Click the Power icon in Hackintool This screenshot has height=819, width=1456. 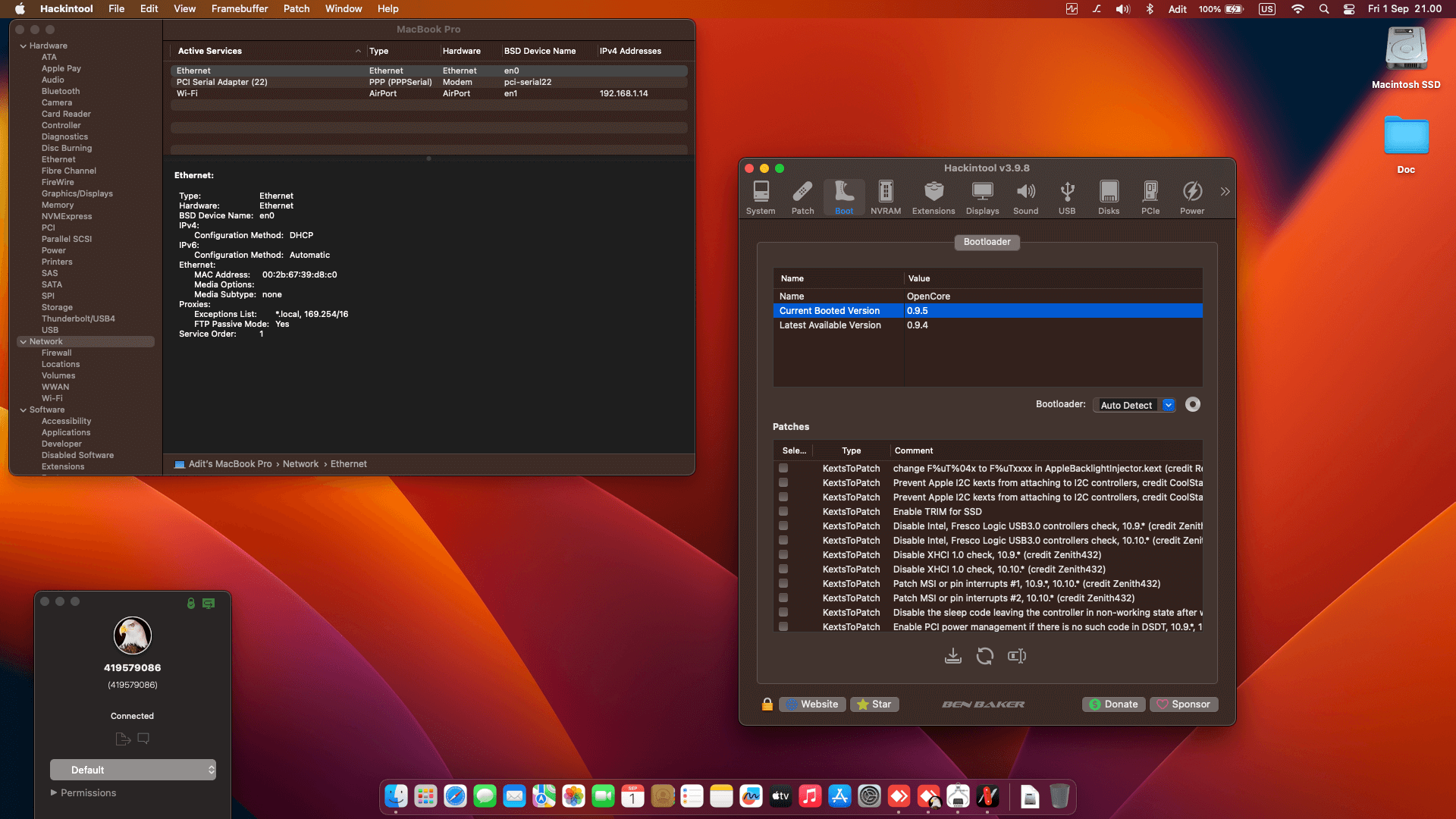tap(1192, 197)
